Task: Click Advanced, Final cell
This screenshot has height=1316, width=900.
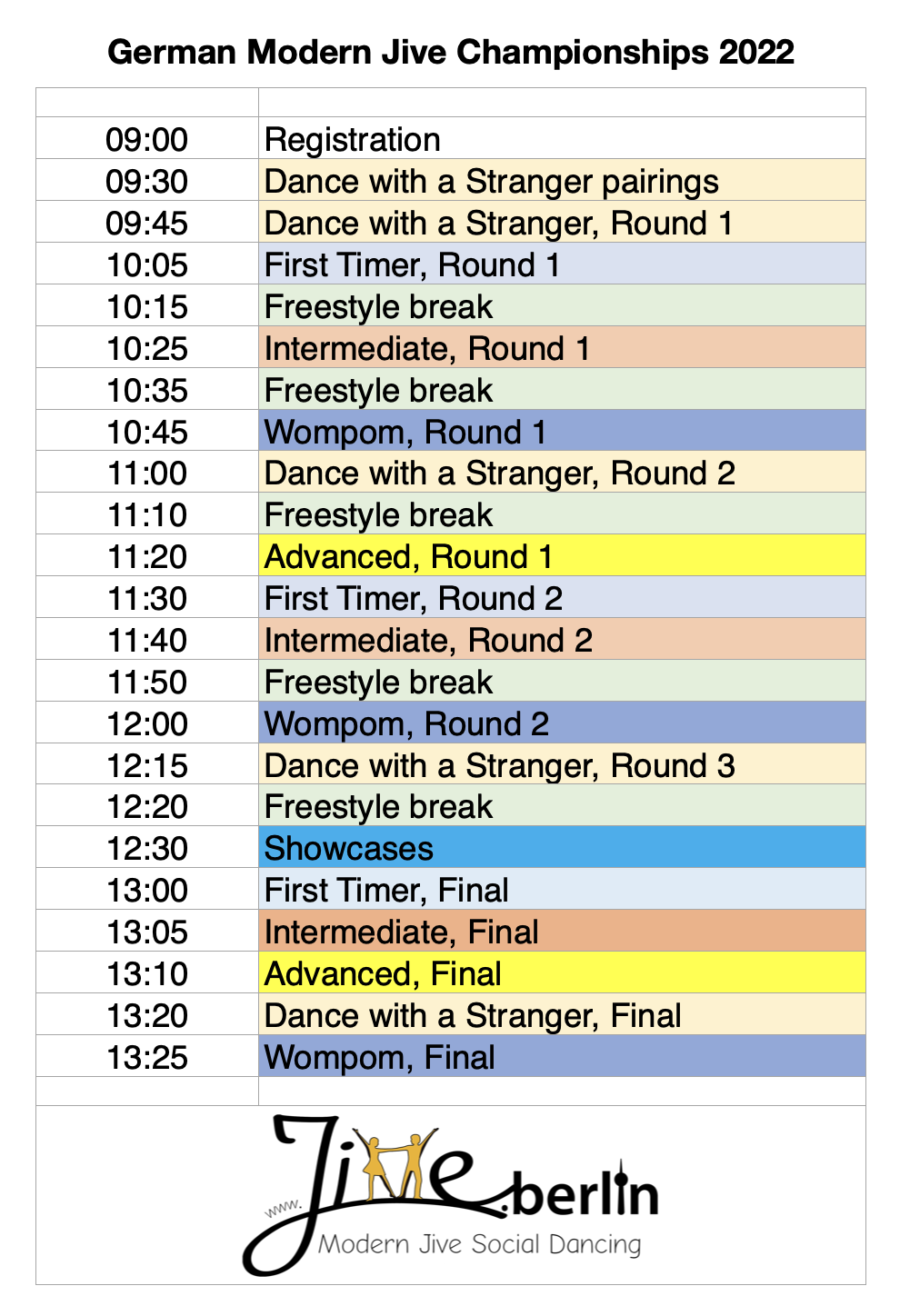Action: point(562,972)
